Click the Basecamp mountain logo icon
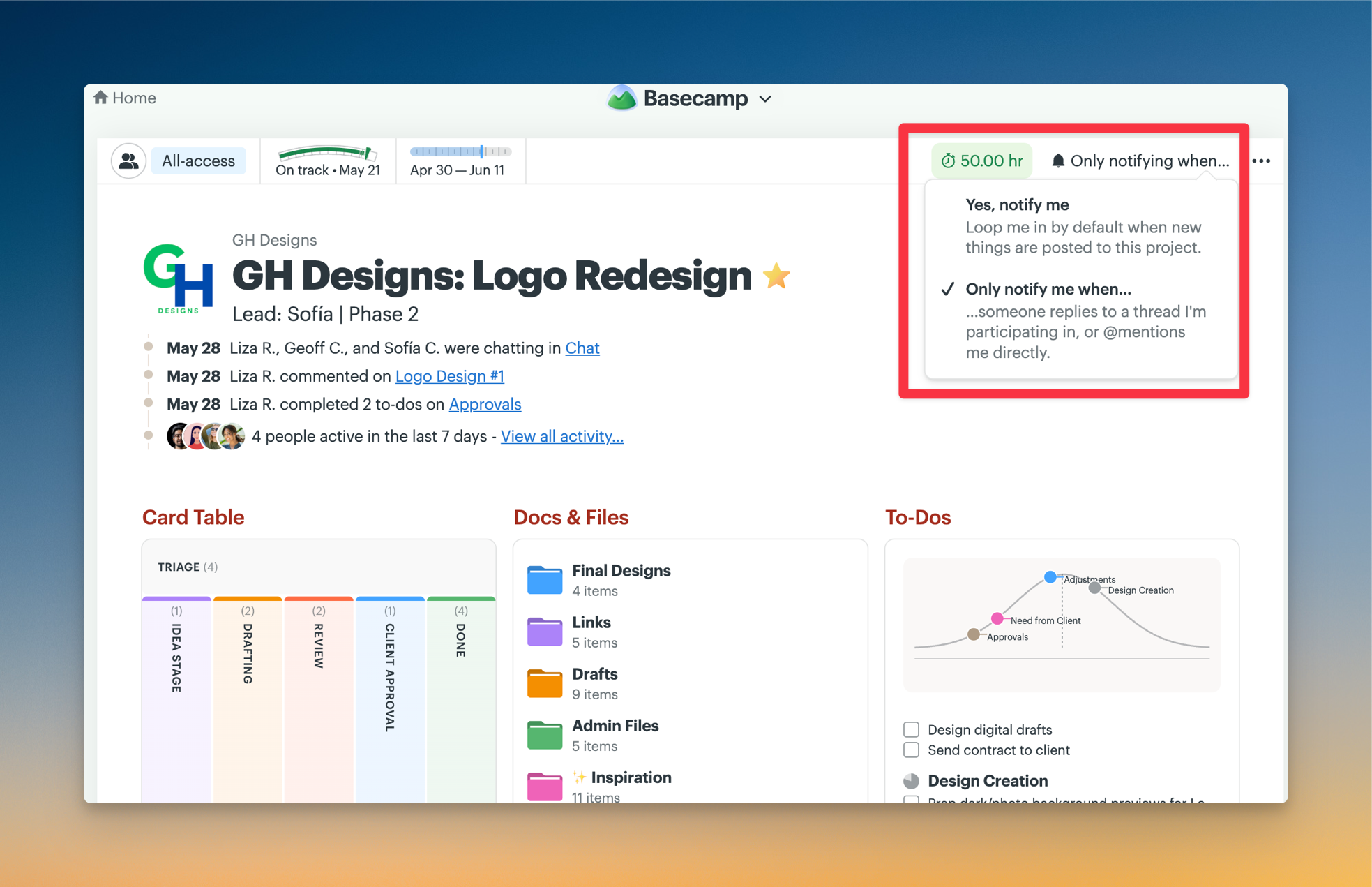 [x=621, y=98]
